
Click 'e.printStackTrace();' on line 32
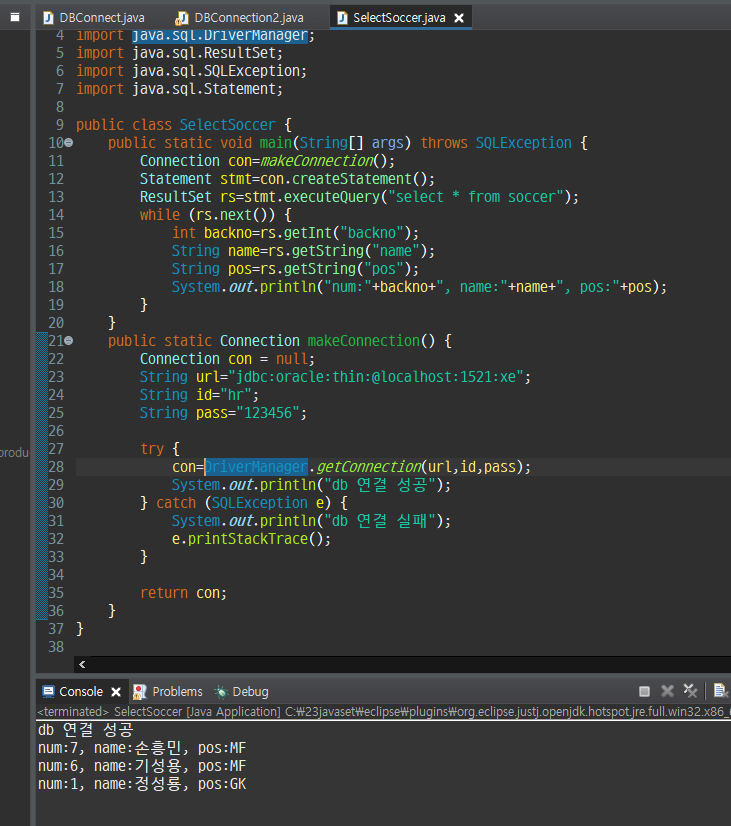click(251, 538)
